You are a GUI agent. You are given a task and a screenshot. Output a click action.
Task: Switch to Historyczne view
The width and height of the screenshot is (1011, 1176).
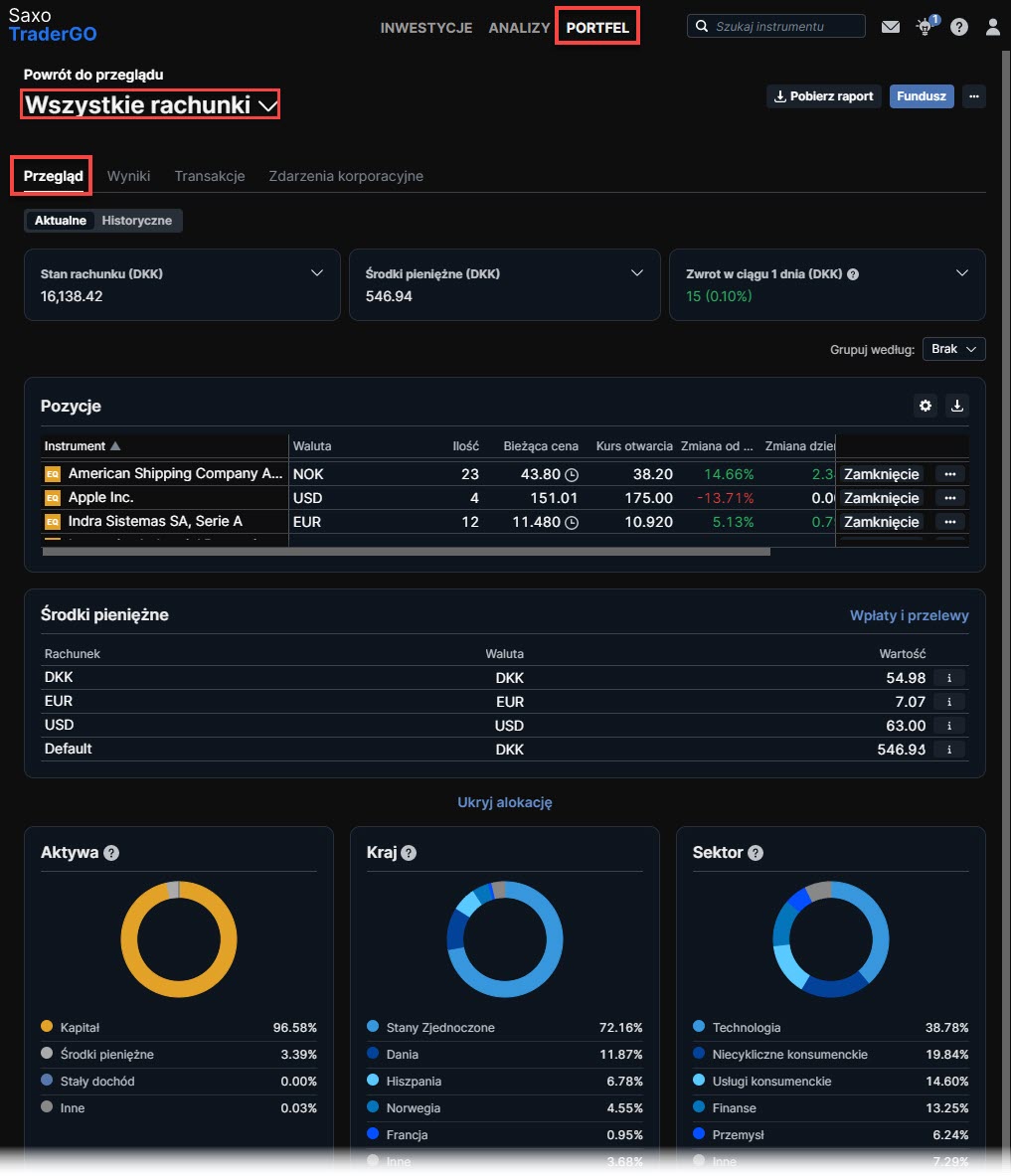pyautogui.click(x=136, y=221)
